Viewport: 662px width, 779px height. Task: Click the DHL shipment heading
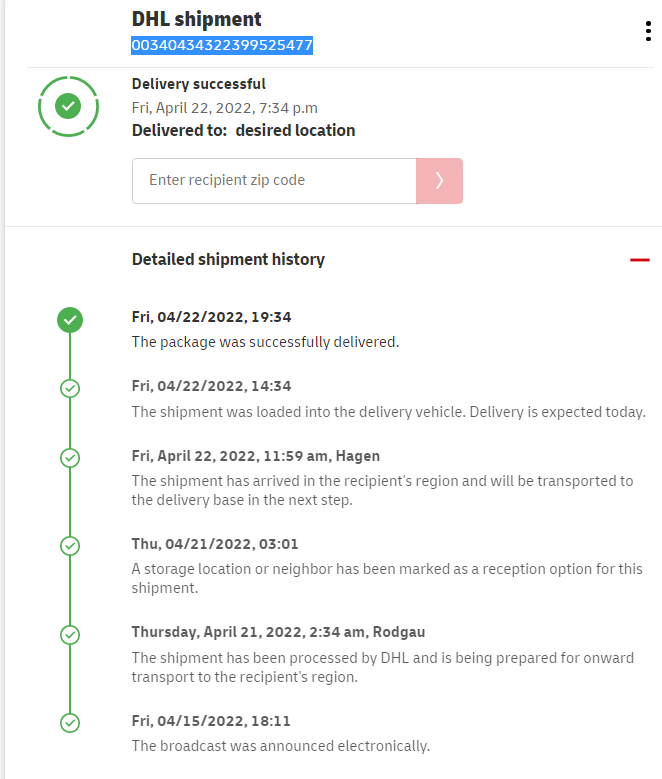point(197,19)
